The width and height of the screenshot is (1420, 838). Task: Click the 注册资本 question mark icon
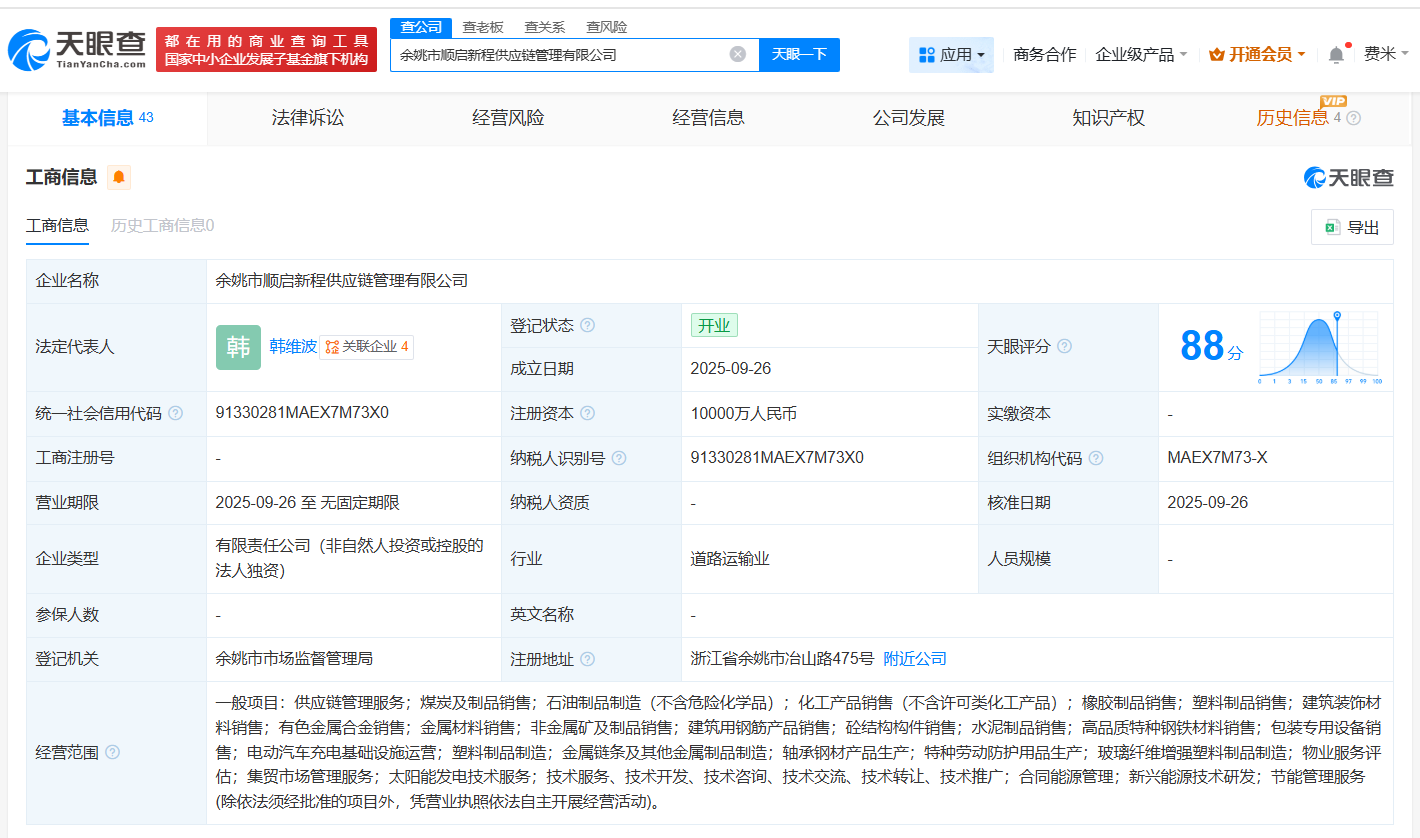tap(587, 413)
